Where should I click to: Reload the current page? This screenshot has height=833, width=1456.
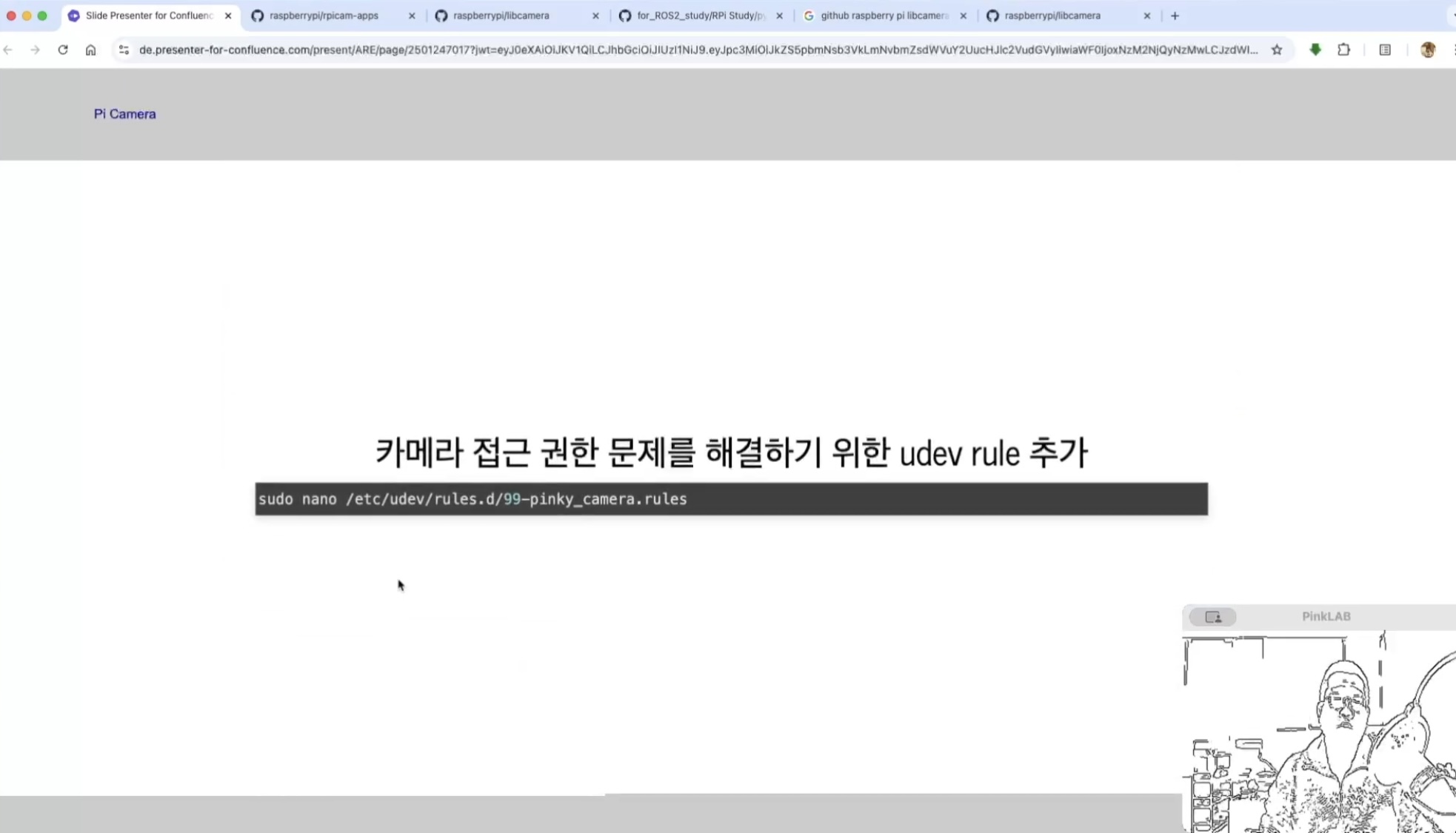[63, 50]
